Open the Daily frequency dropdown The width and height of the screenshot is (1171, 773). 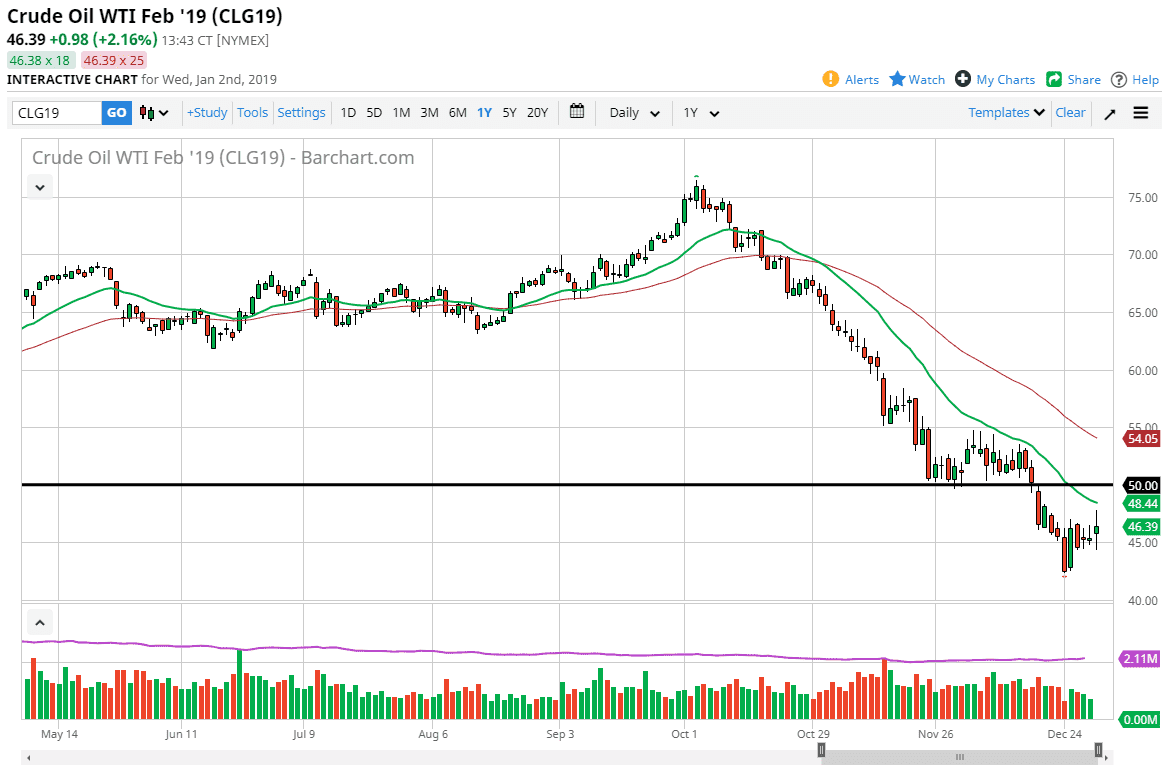pos(632,112)
